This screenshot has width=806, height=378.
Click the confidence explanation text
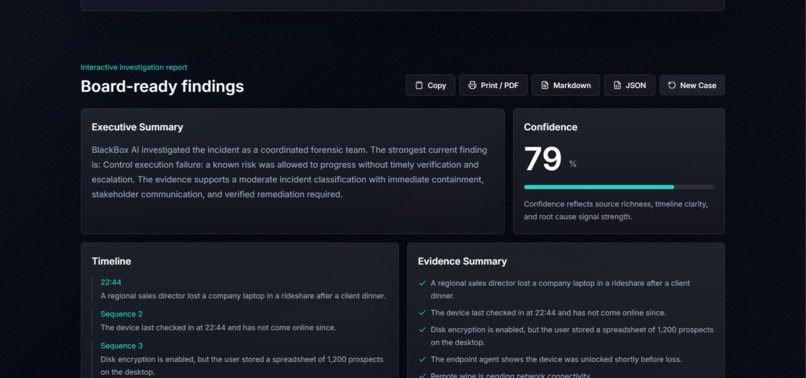pos(616,210)
